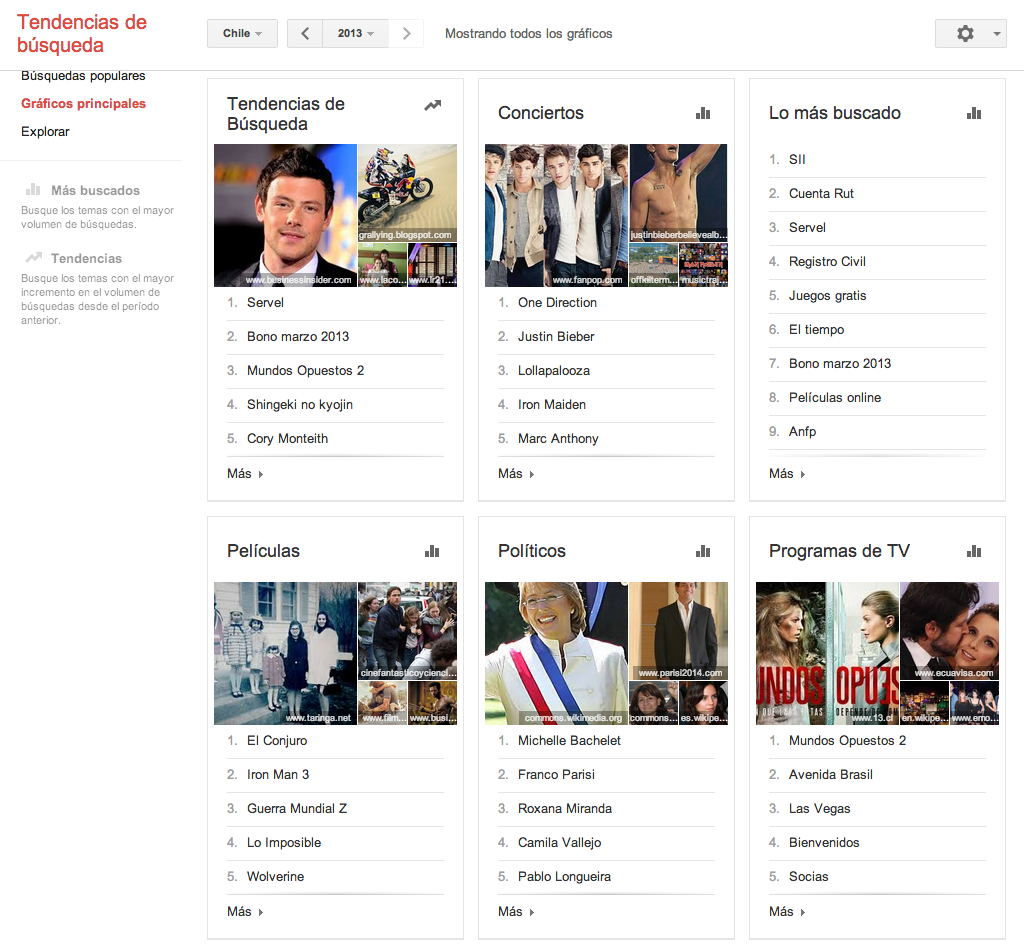Viewport: 1024px width, 948px height.
Task: Click the bar chart icon on Películas card
Action: (x=432, y=551)
